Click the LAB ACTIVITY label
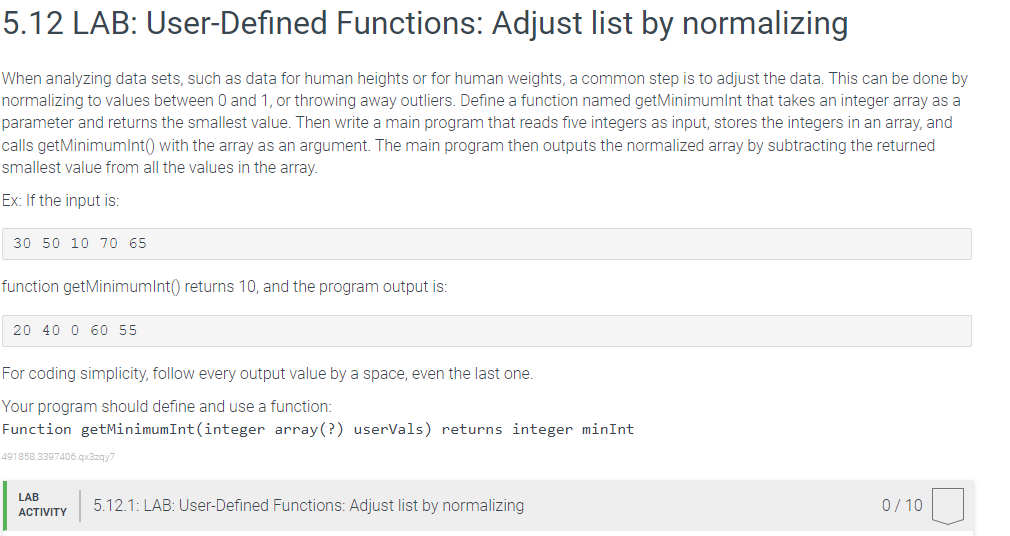 [x=43, y=504]
